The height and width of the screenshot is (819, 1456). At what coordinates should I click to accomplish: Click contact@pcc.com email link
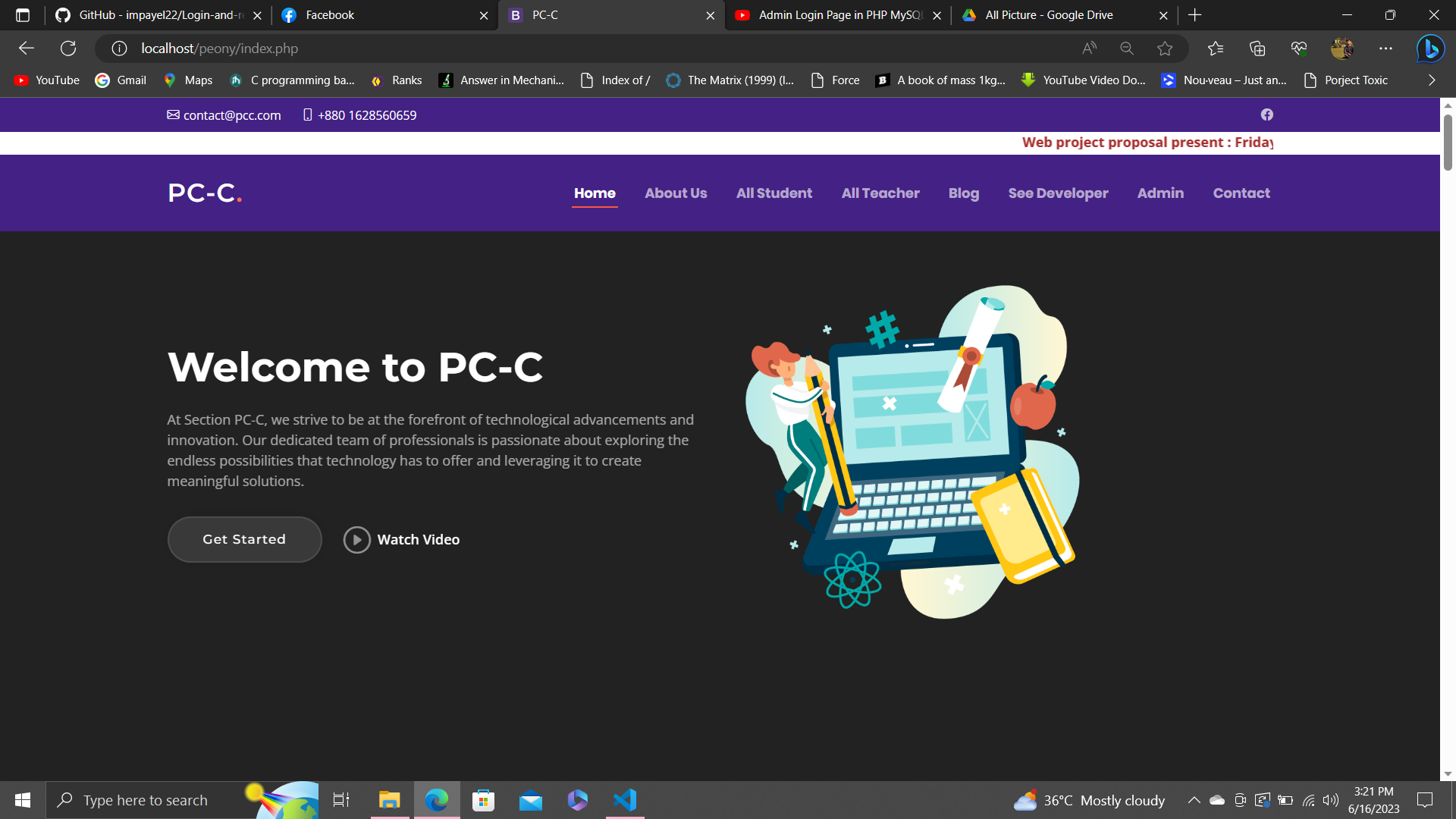coord(231,115)
